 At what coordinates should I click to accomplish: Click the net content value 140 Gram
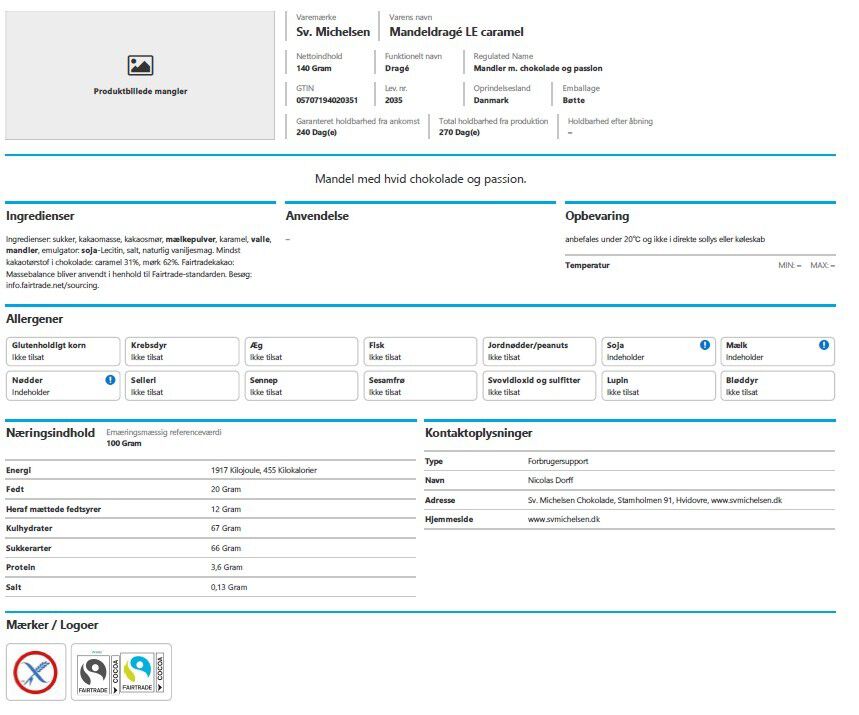[x=314, y=68]
